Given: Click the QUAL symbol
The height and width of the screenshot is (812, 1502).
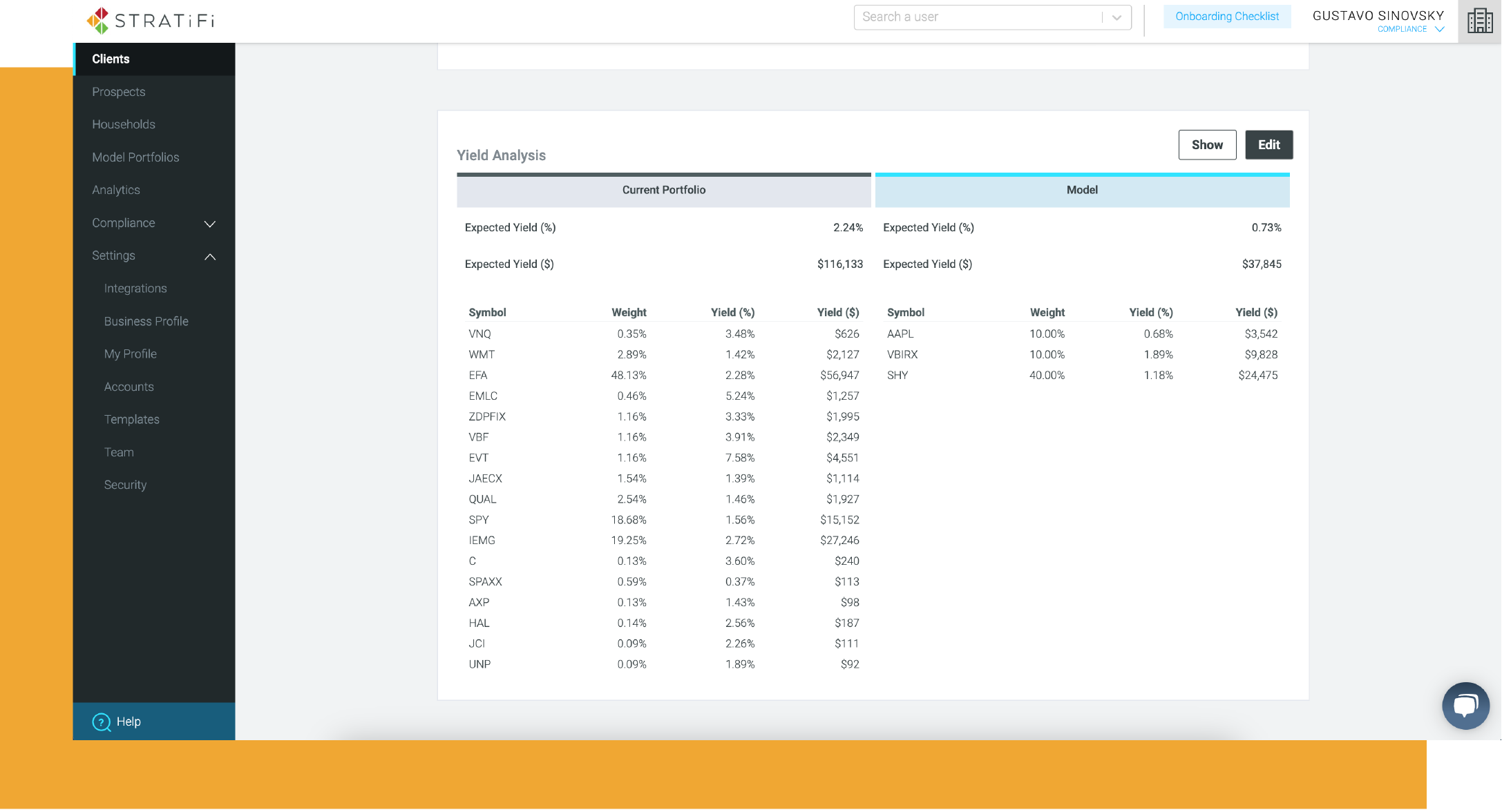Looking at the screenshot, I should 482,499.
